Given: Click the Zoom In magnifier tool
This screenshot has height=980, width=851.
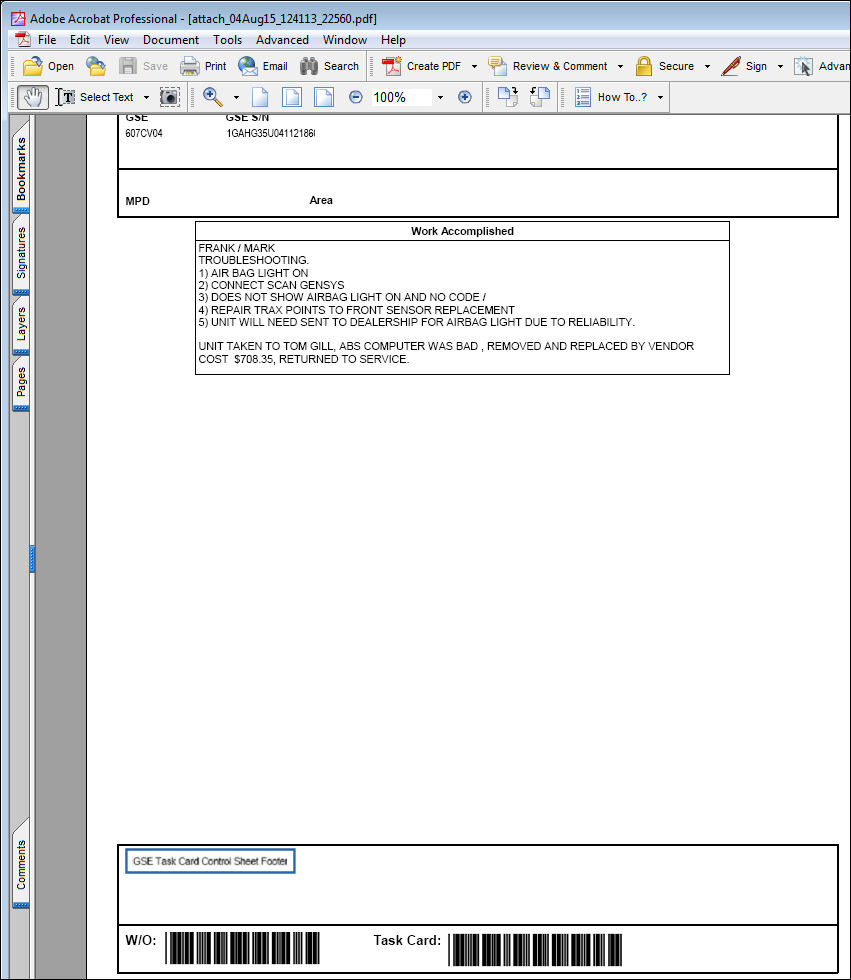Looking at the screenshot, I should [x=213, y=98].
